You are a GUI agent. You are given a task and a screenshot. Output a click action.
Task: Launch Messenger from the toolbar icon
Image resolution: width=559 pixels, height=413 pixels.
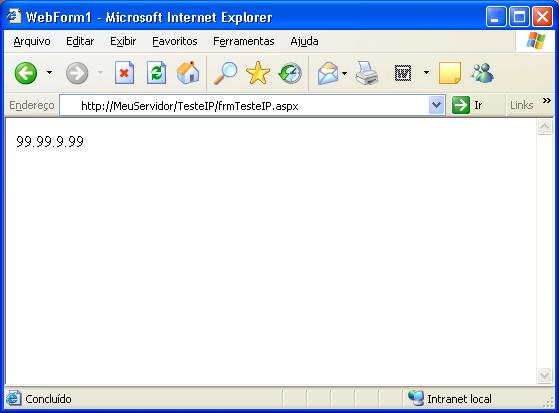click(483, 73)
